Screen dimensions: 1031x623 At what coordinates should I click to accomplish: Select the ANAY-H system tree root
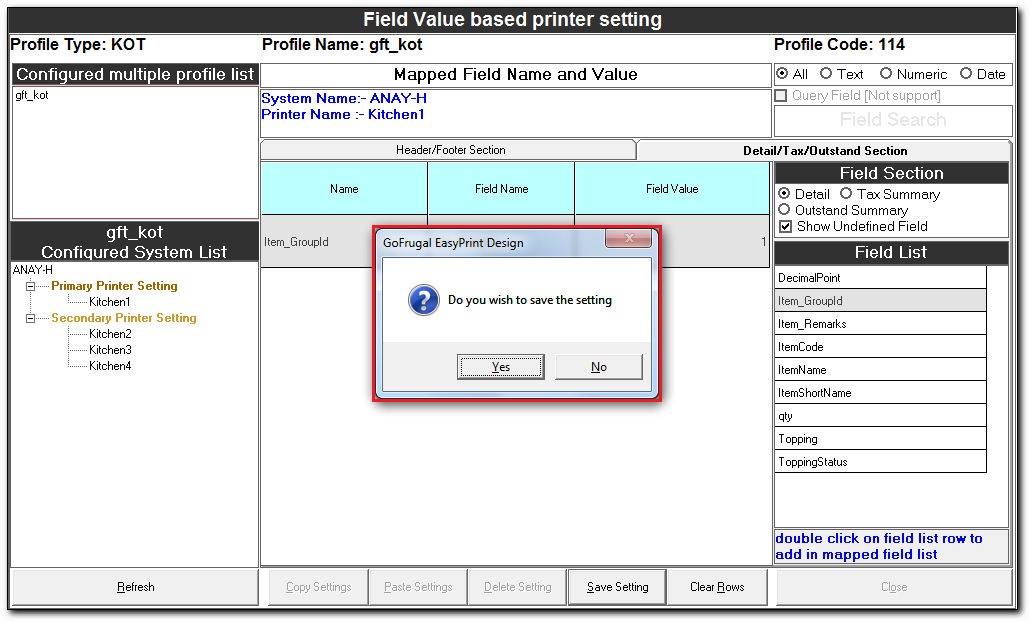pos(33,270)
